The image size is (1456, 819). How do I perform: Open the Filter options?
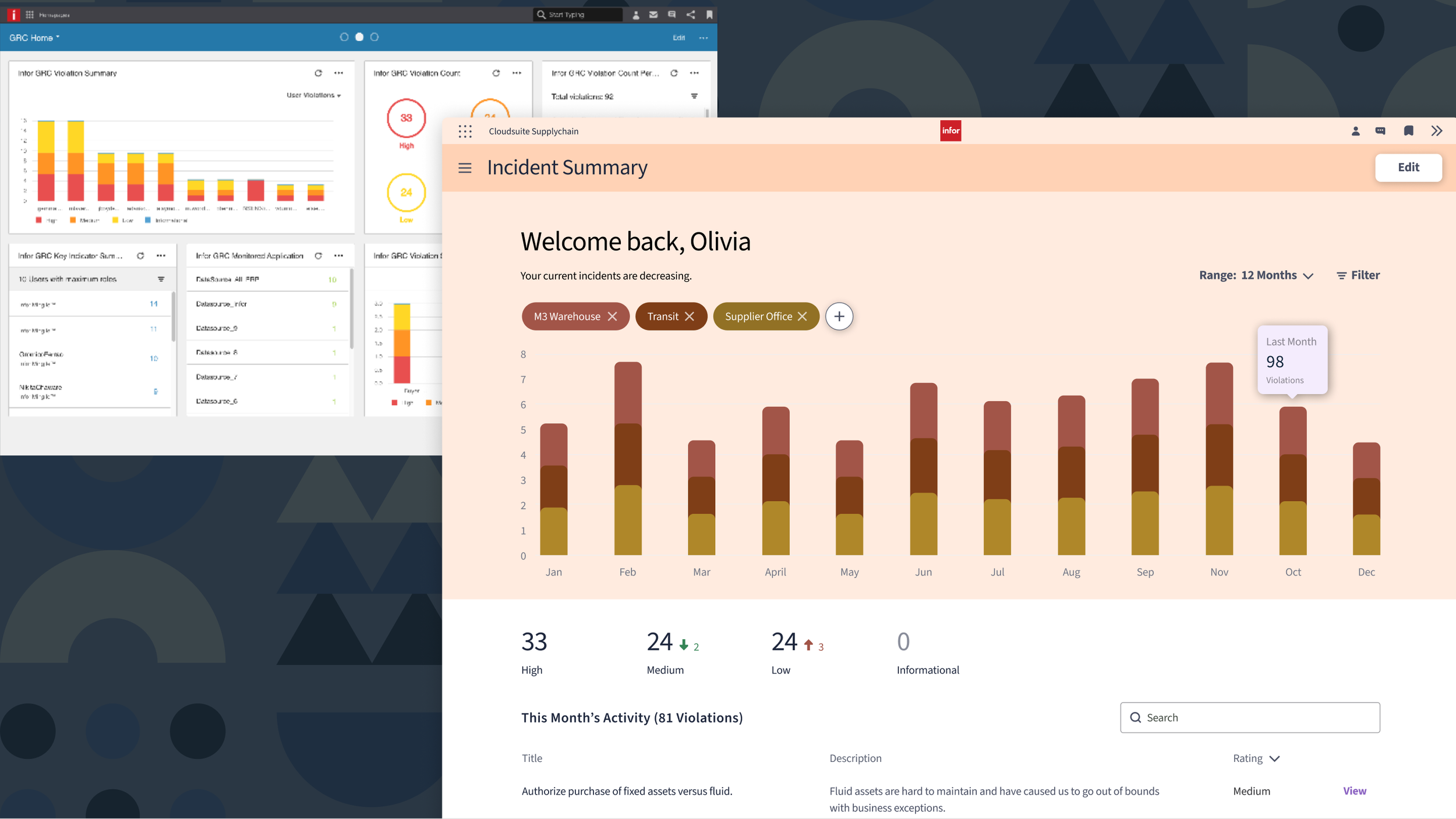[1358, 275]
